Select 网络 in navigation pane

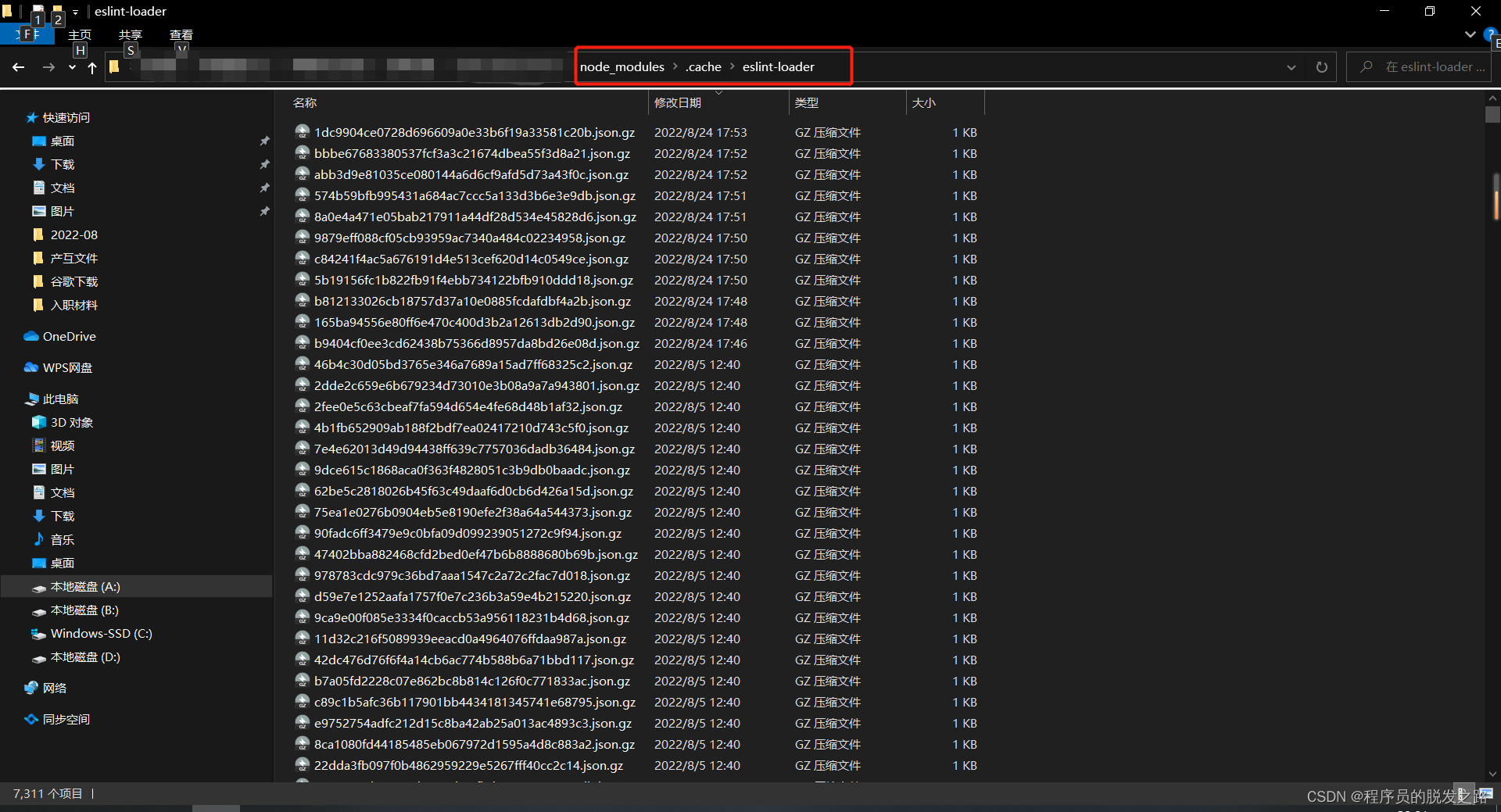click(55, 688)
